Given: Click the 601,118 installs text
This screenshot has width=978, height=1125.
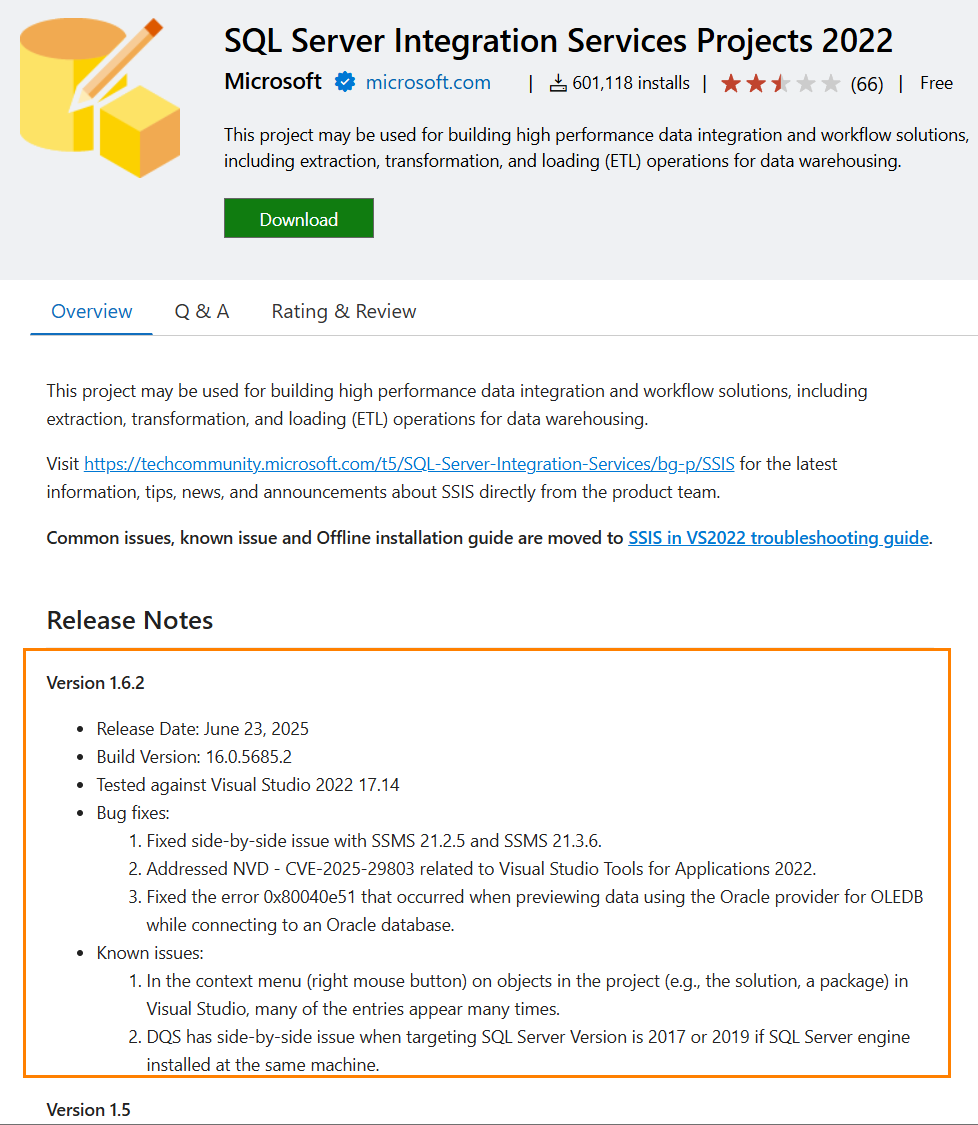Looking at the screenshot, I should 631,83.
